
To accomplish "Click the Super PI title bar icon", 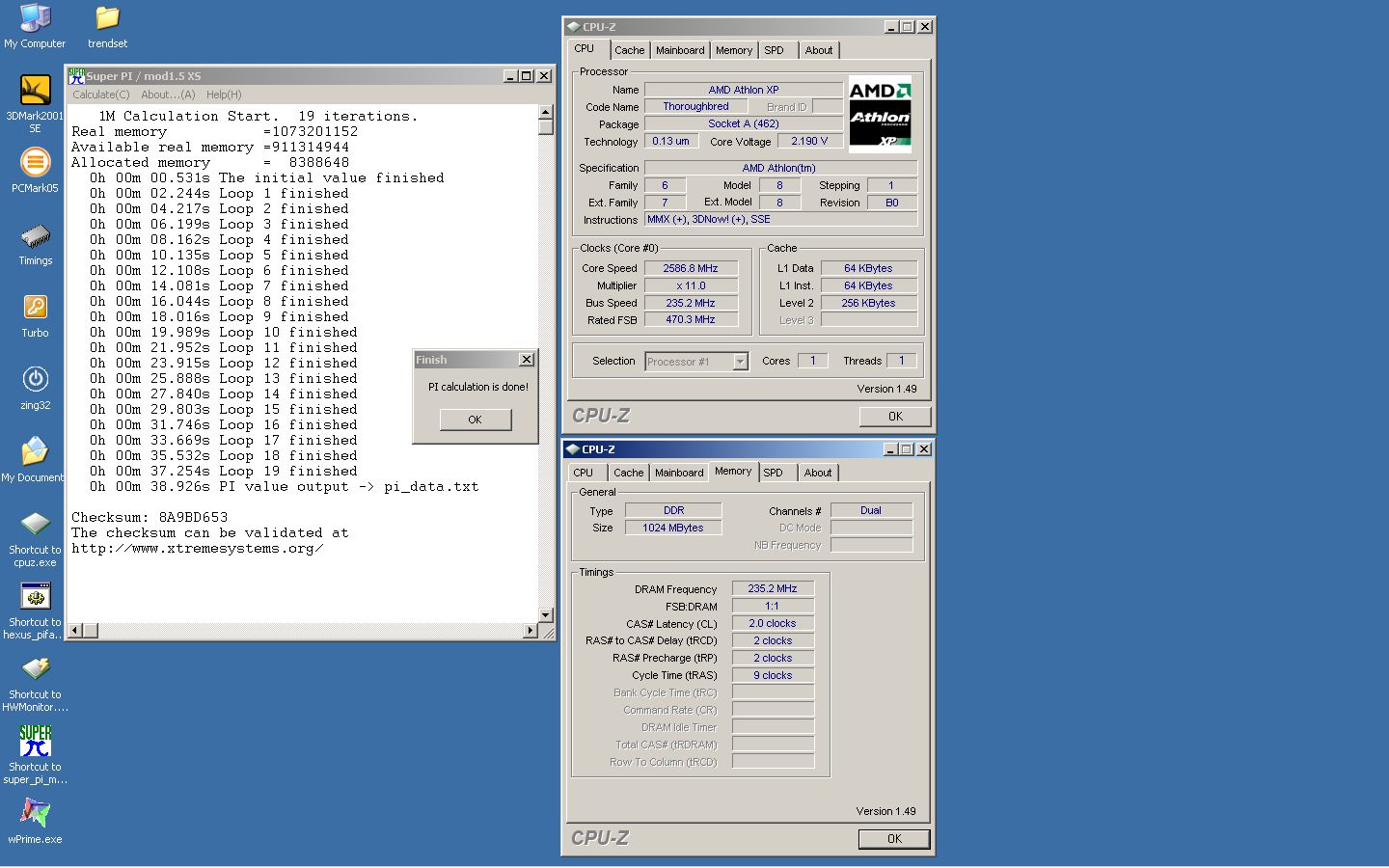I will coord(76,75).
